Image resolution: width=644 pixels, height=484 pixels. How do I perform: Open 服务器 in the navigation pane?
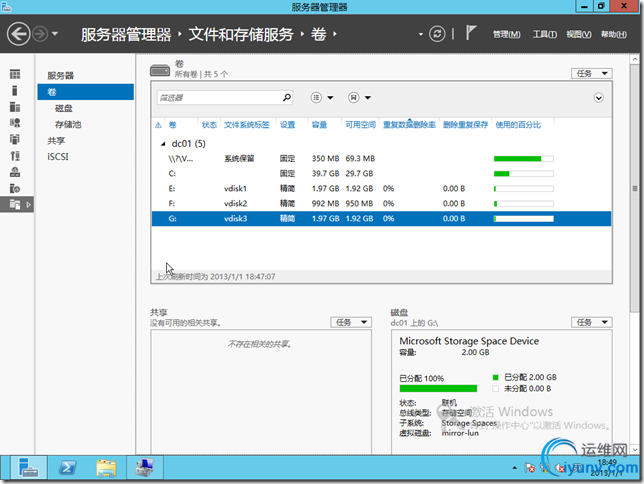[60, 76]
